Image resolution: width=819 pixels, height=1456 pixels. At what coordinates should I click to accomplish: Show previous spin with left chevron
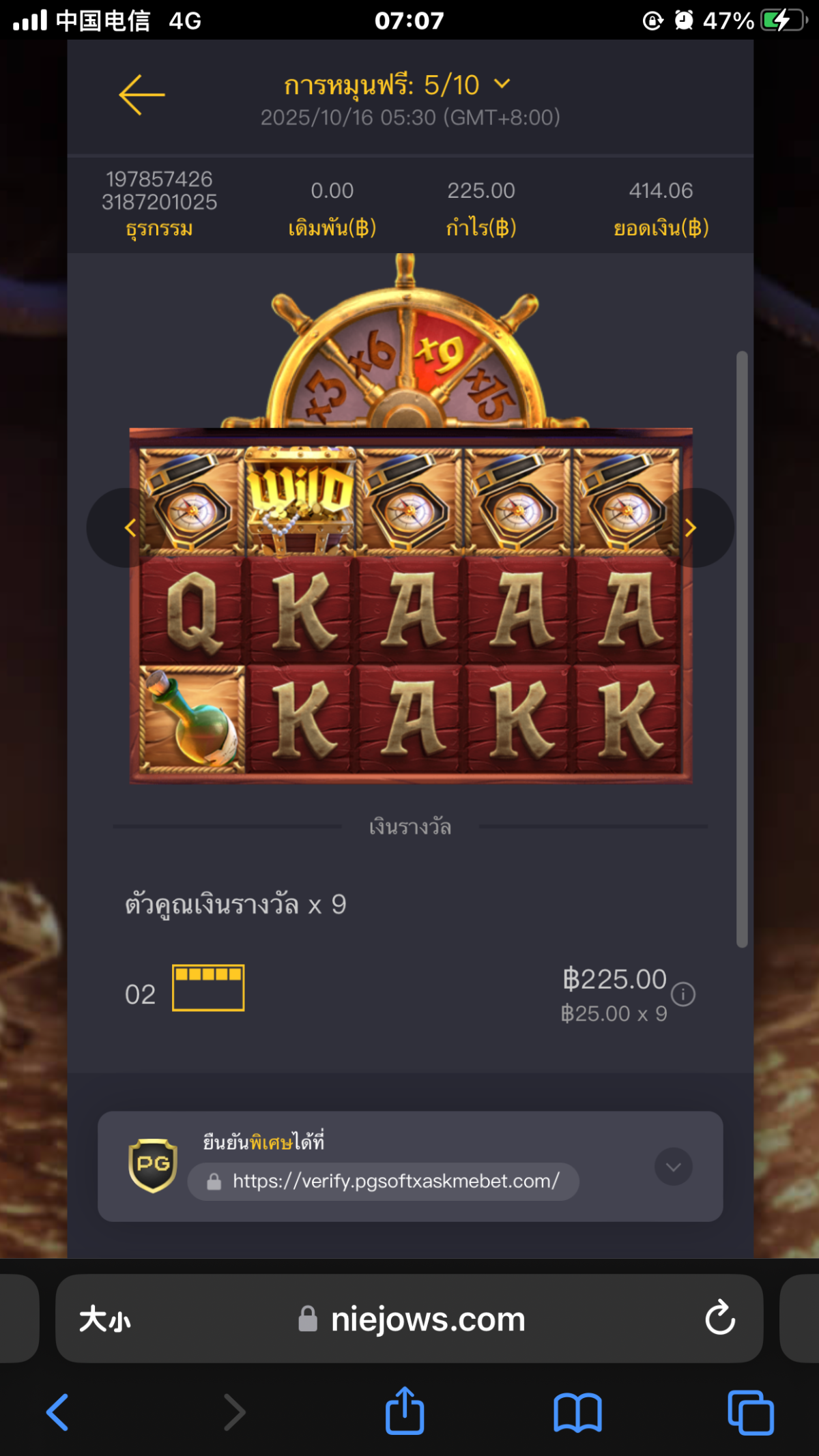coord(130,527)
